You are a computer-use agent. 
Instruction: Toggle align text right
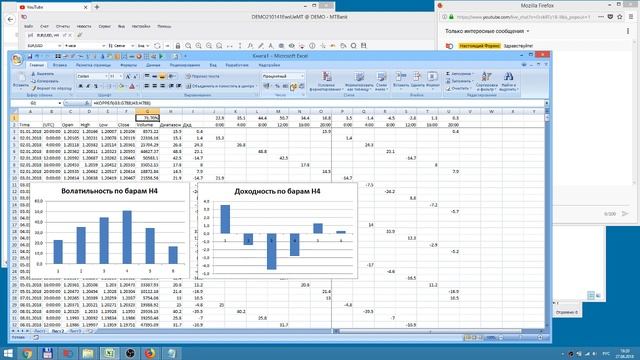click(x=162, y=86)
